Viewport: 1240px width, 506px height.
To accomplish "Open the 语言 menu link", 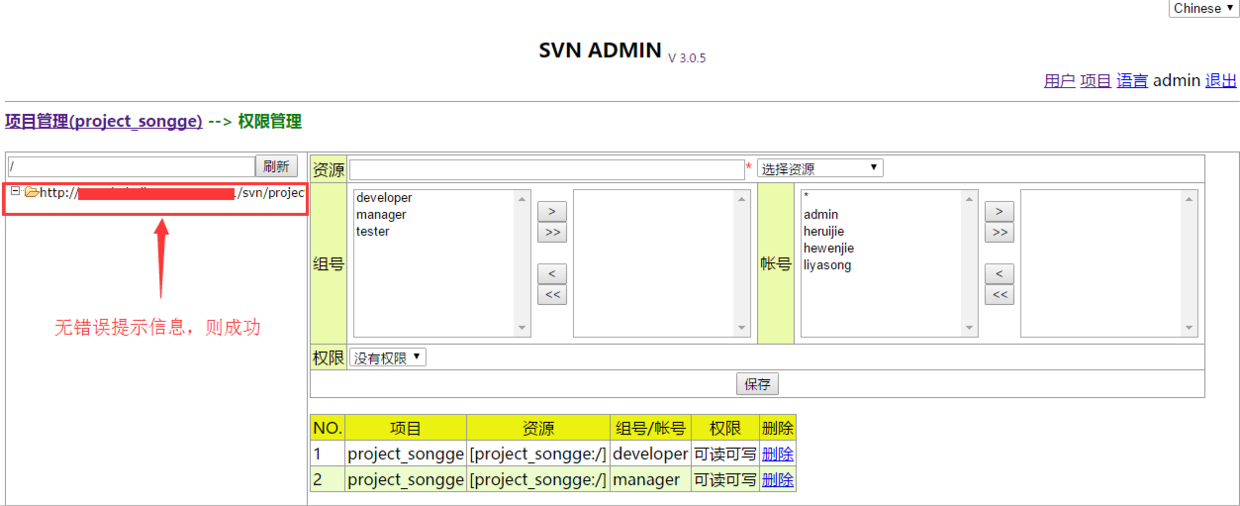I will tap(1132, 81).
